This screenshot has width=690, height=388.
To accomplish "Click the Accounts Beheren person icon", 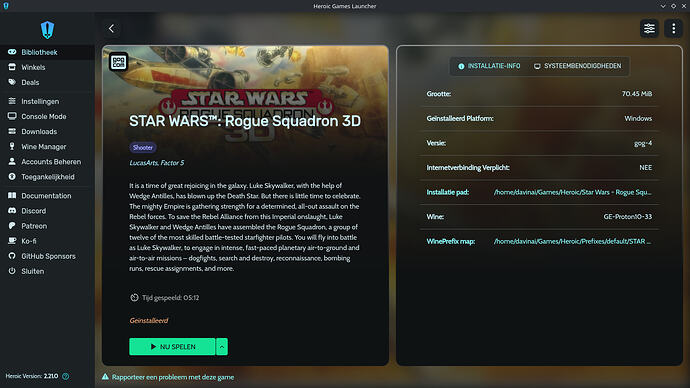I will [x=12, y=161].
